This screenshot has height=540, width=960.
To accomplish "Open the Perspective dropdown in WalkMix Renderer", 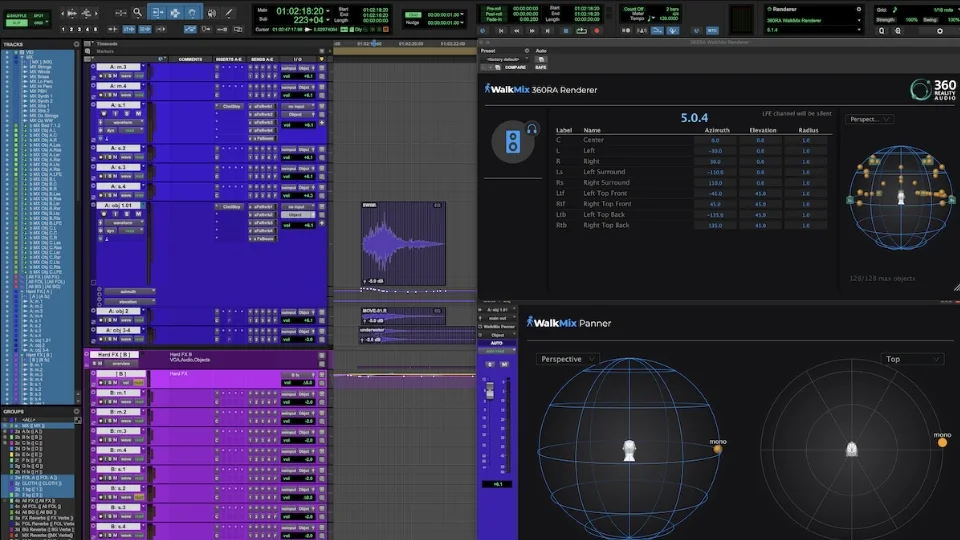I will pyautogui.click(x=869, y=119).
